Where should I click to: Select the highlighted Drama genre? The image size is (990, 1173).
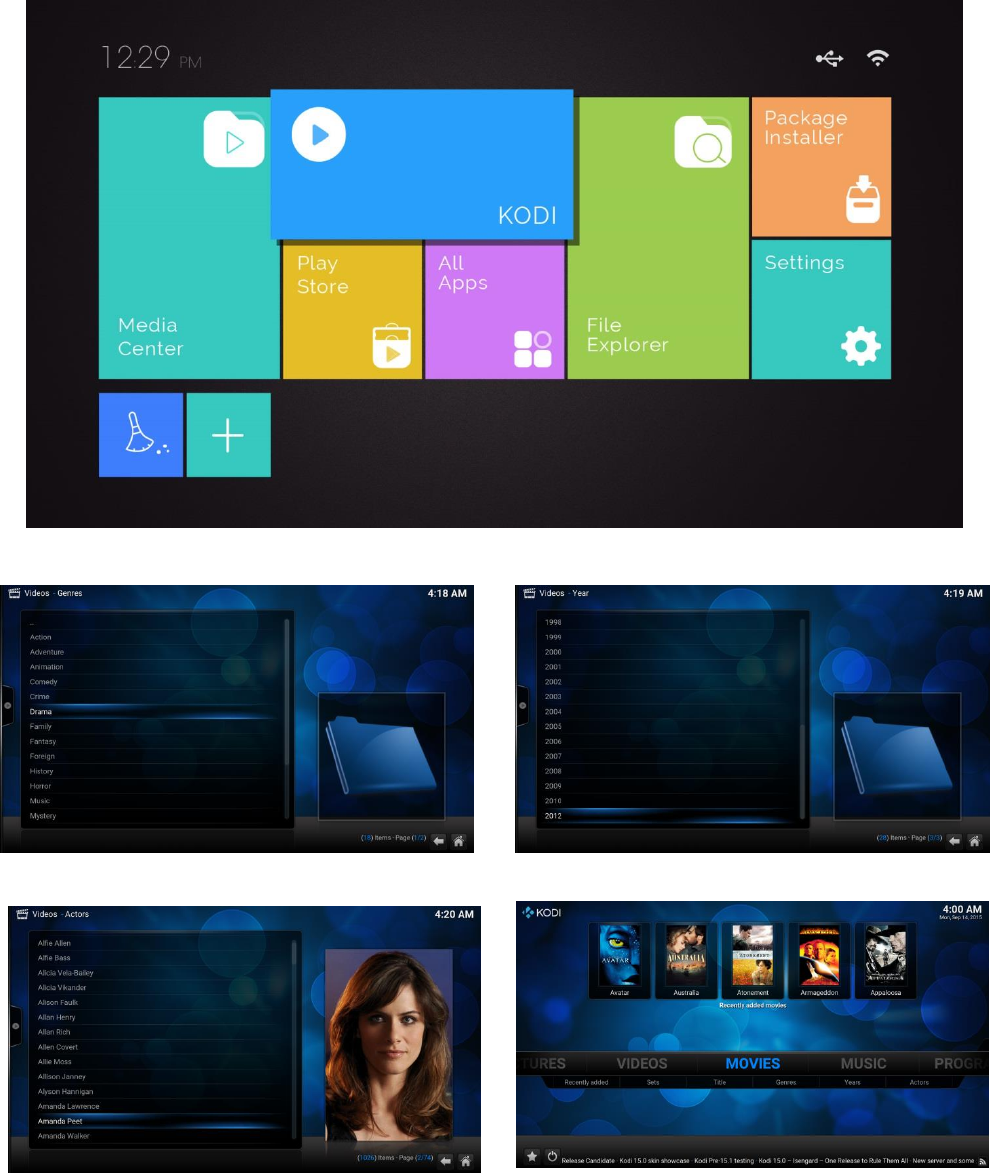click(153, 711)
